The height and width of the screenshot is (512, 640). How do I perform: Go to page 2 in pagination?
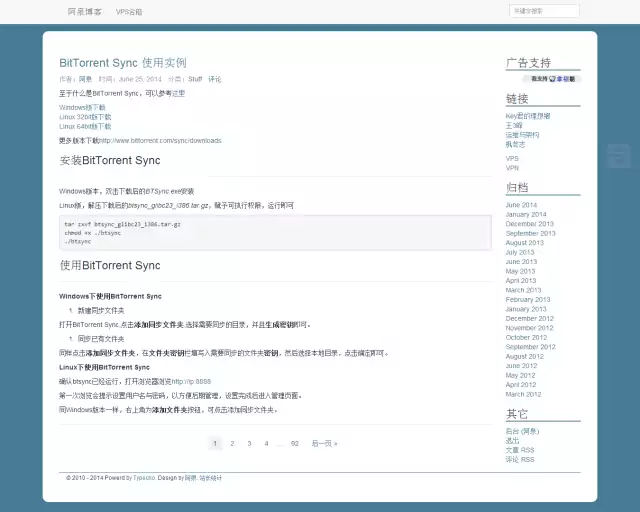(232, 443)
